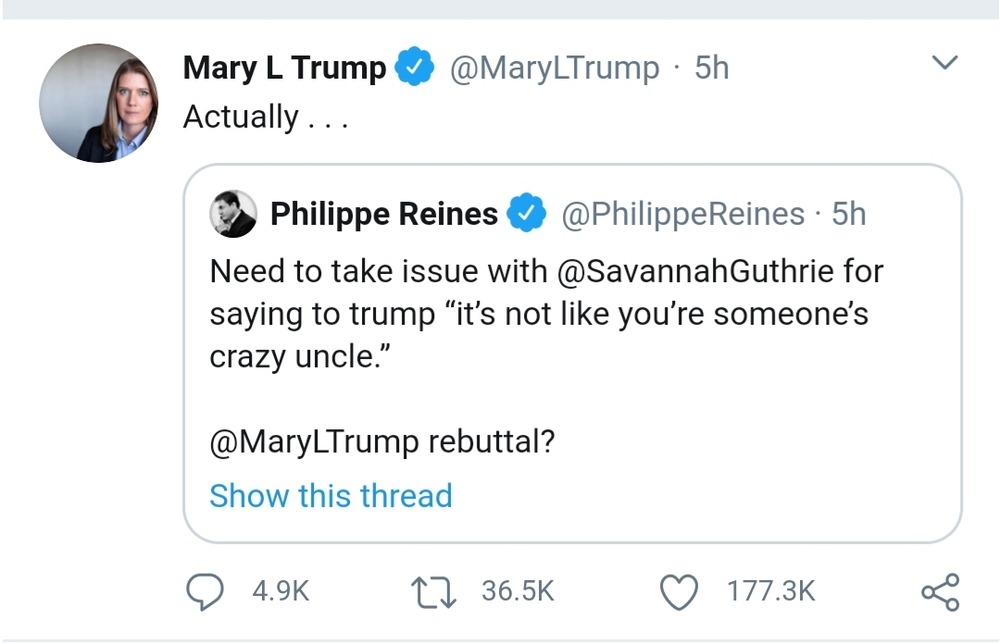Click the Show this thread link
The width and height of the screenshot is (1000, 644).
point(331,495)
